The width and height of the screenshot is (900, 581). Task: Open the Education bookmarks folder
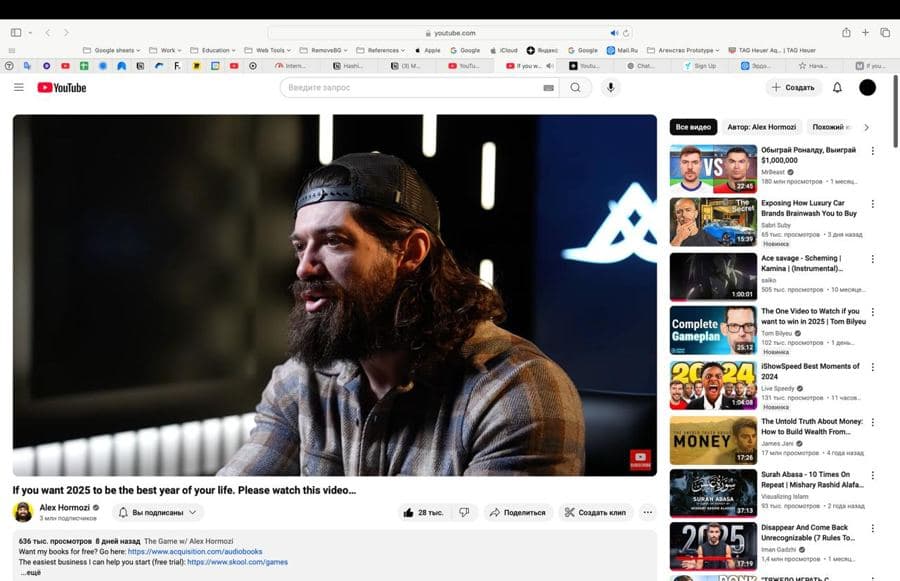point(212,51)
